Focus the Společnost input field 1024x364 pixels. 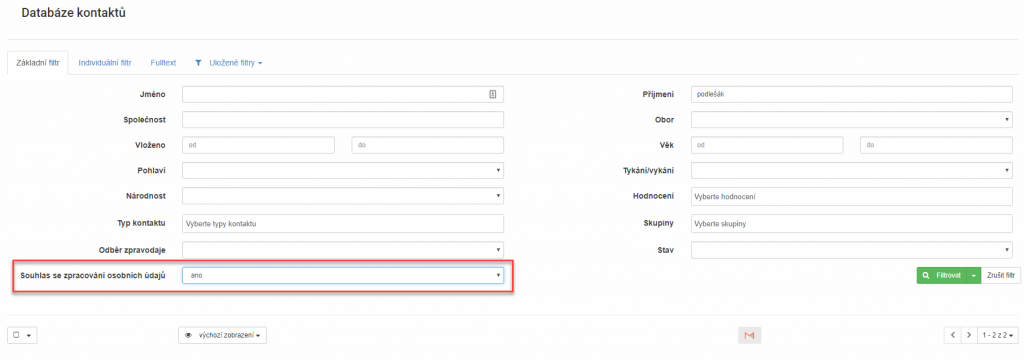click(343, 120)
